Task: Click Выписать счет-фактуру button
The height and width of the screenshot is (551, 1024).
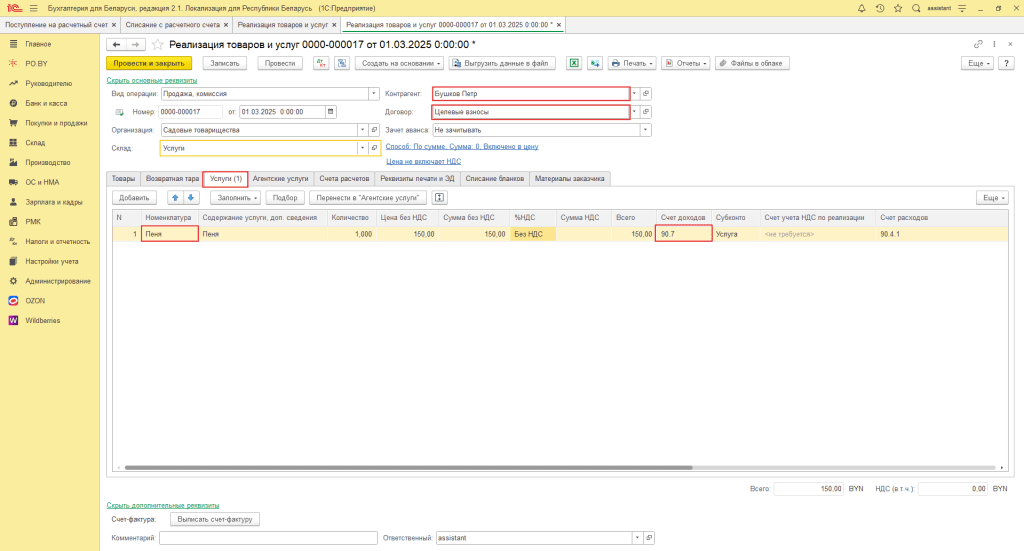Action: (215, 520)
